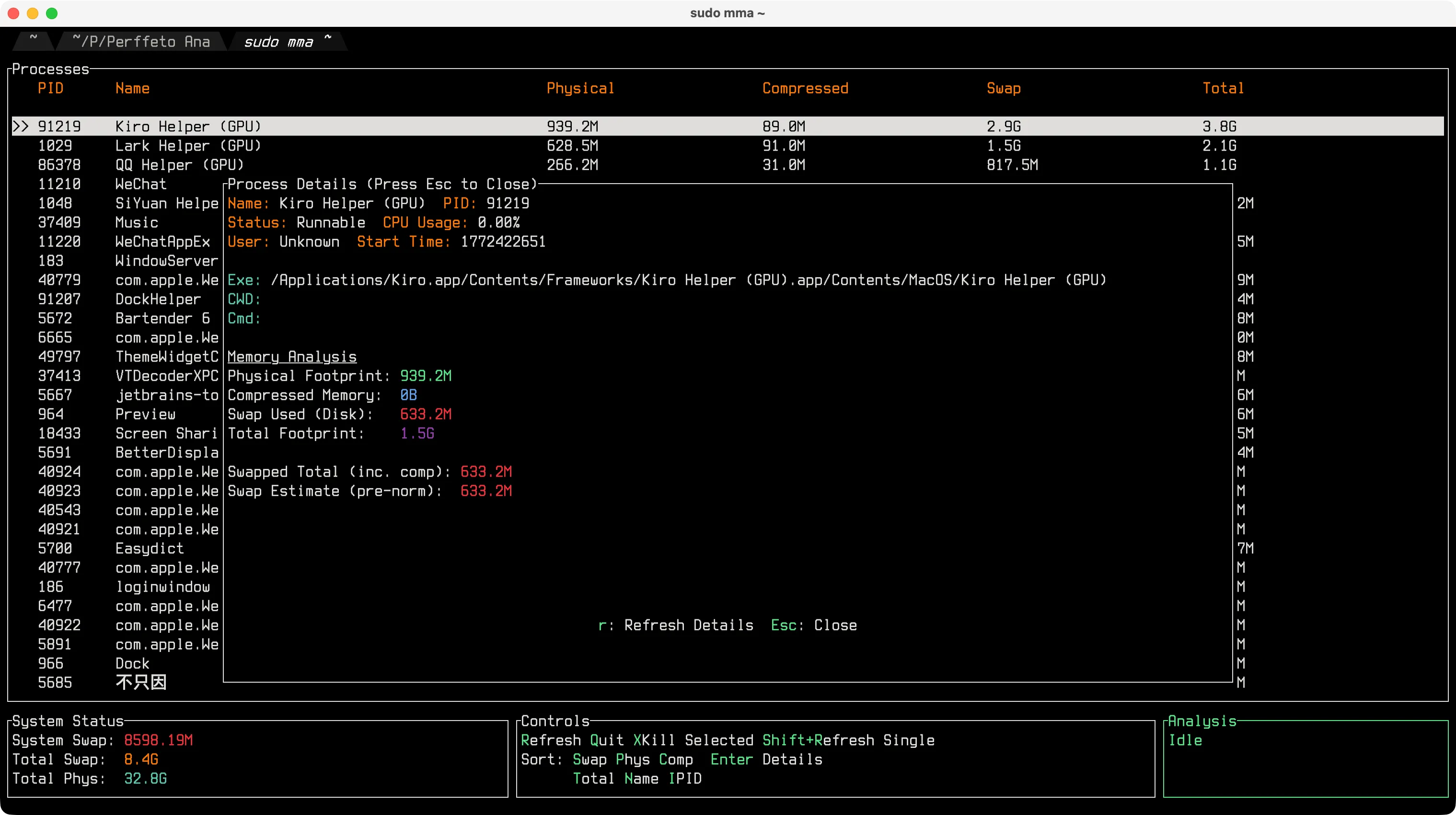
Task: Click Enter Details in Controls panel
Action: [x=766, y=759]
